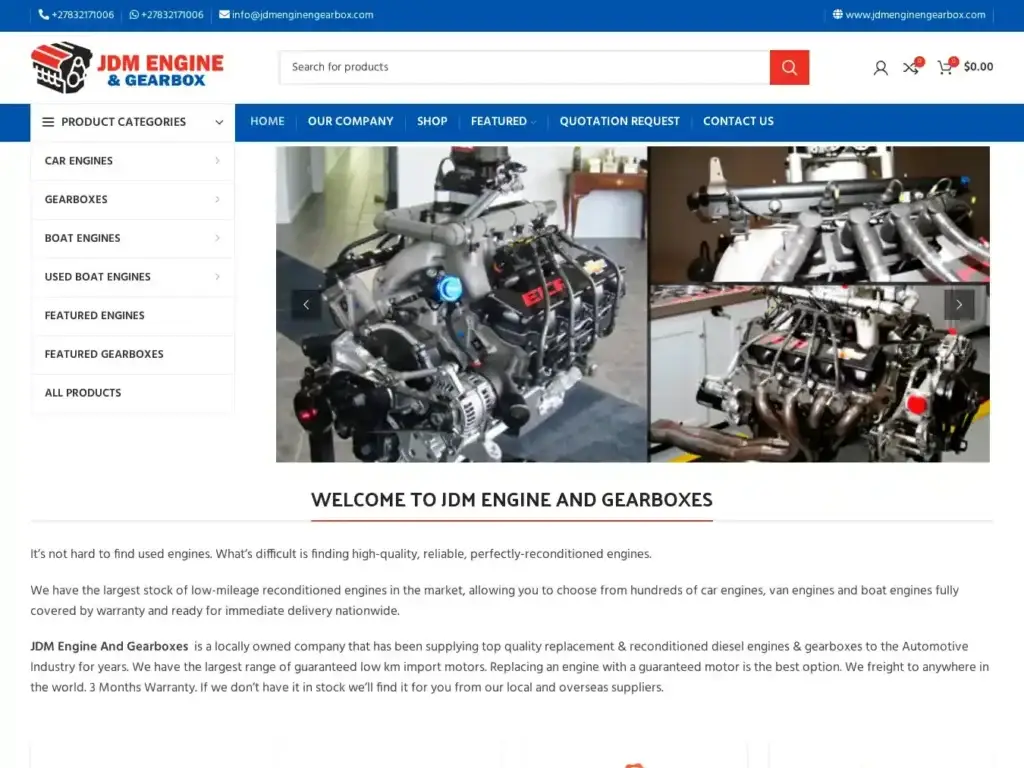The height and width of the screenshot is (768, 1024).
Task: Click the orange search magnifier button
Action: tap(789, 67)
